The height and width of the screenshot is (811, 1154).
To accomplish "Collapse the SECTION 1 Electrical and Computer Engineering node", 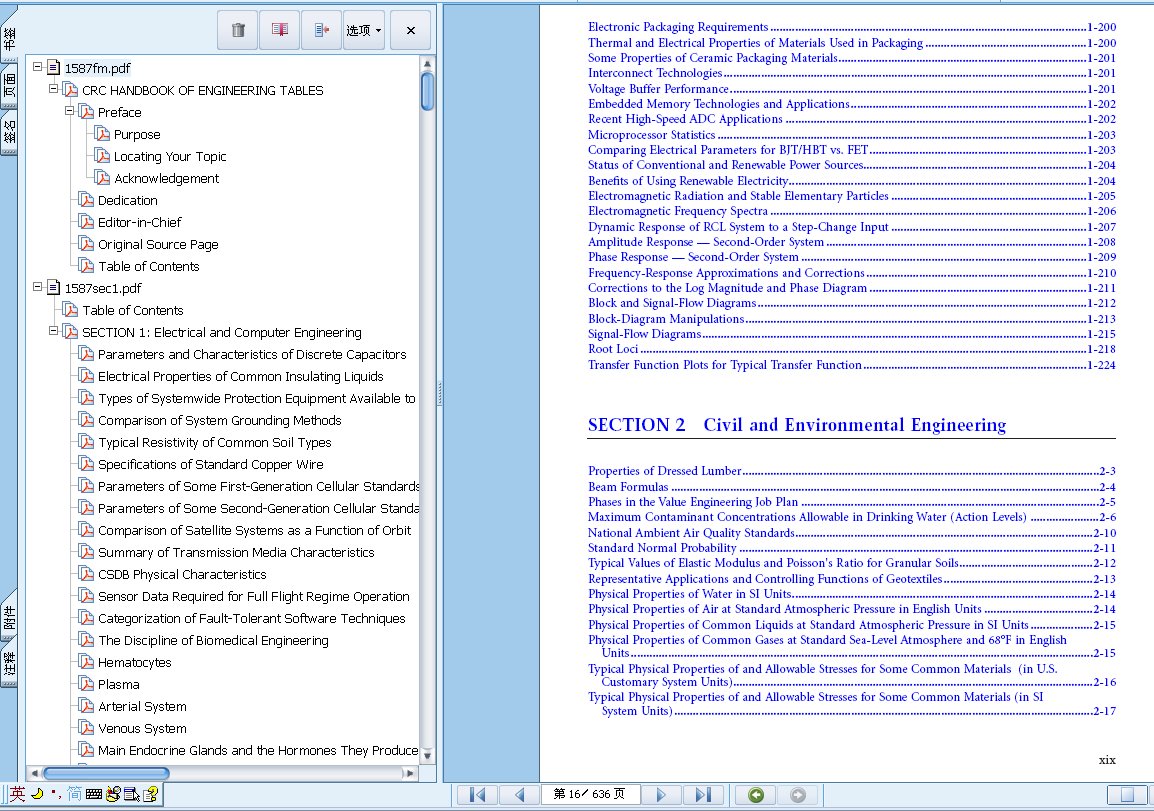I will tap(53, 330).
